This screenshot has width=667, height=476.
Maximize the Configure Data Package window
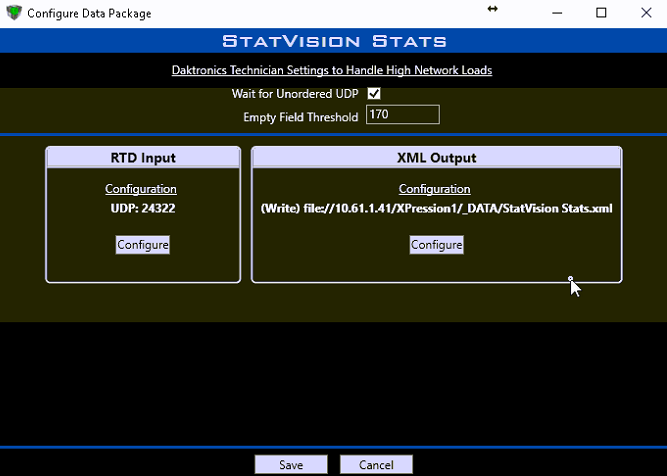pos(601,13)
